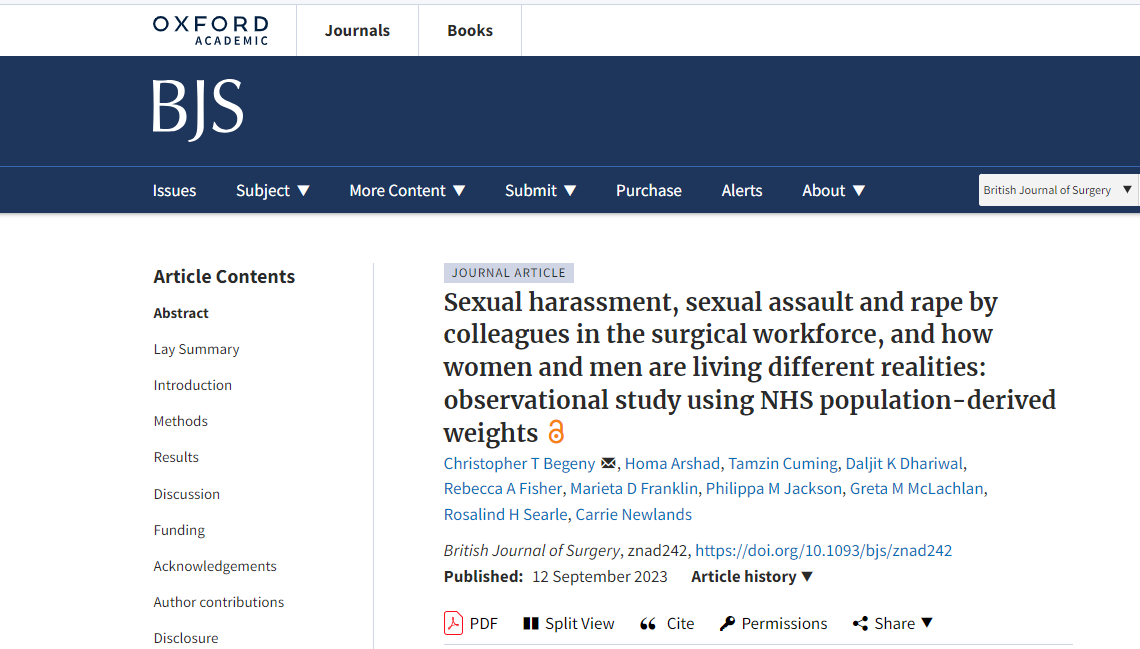Click the Permissions key icon

(x=728, y=623)
